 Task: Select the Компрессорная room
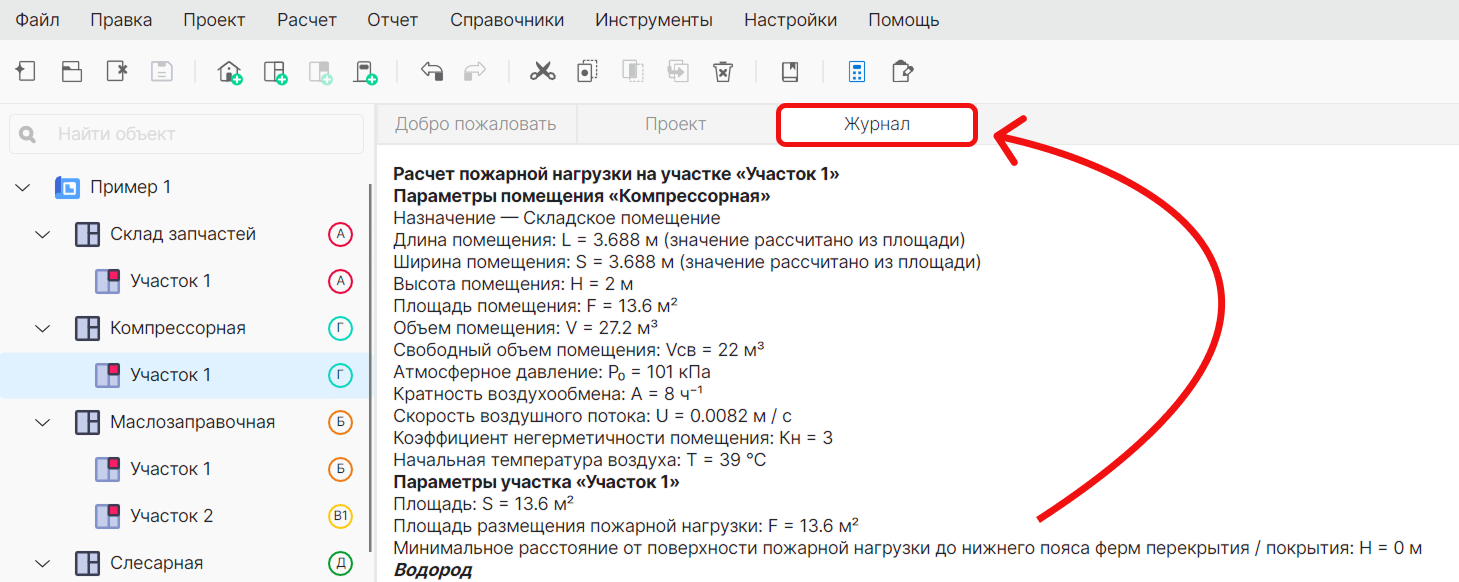tap(178, 328)
